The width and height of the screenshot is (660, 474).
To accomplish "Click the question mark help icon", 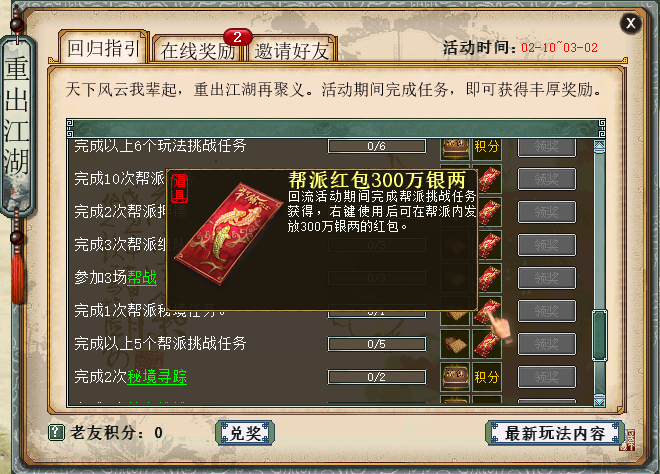I will click(56, 432).
